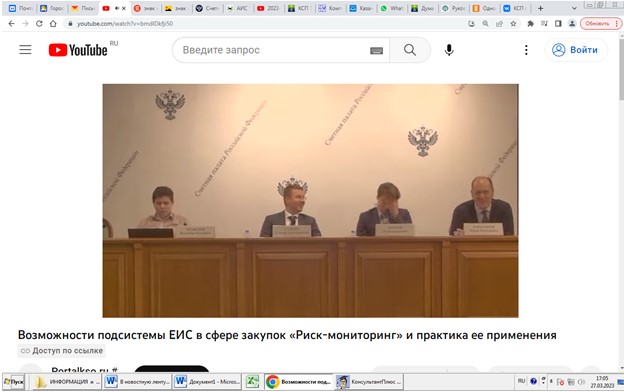This screenshot has width=624, height=392.
Task: Click the YouTube logo
Action: [78, 50]
